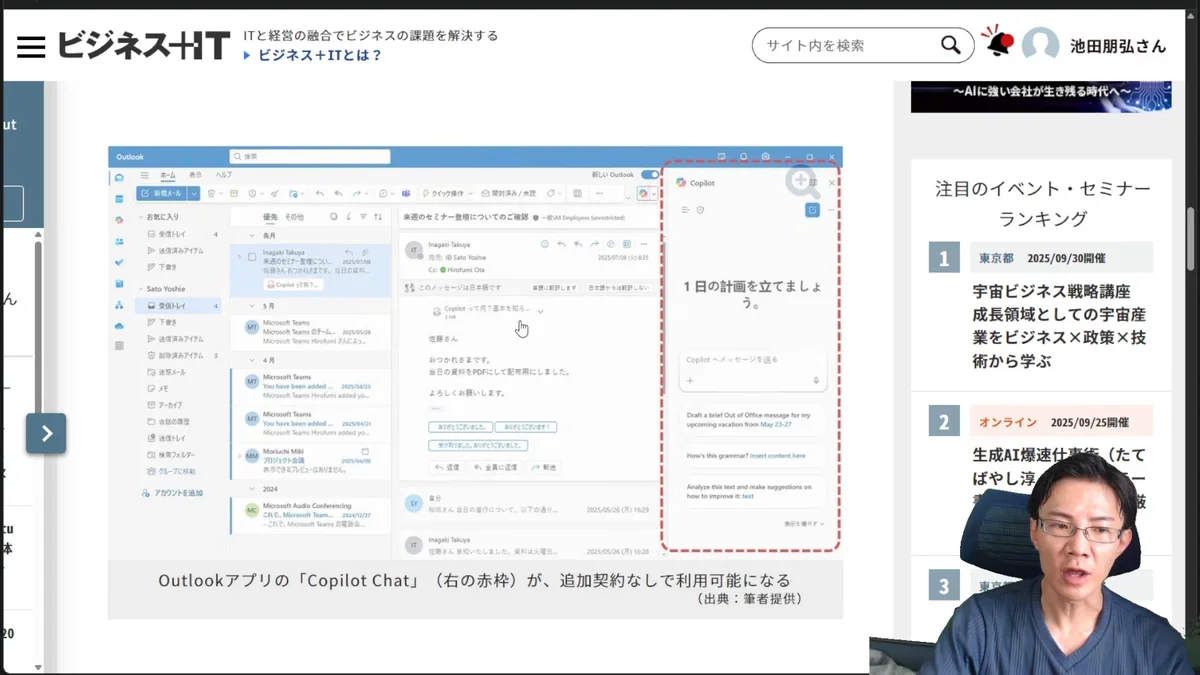
Task: Open the PDF attachment dropdown chevron
Action: click(541, 311)
